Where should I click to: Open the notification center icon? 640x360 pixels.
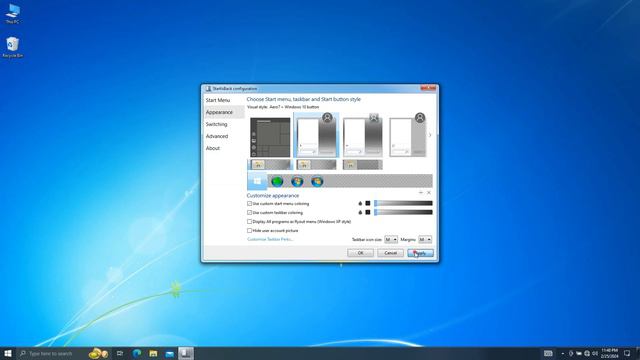click(x=627, y=353)
